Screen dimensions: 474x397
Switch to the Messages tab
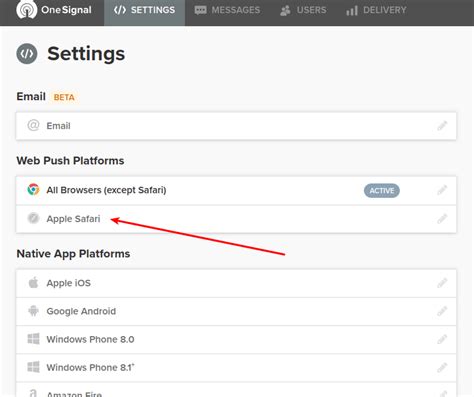click(x=227, y=10)
